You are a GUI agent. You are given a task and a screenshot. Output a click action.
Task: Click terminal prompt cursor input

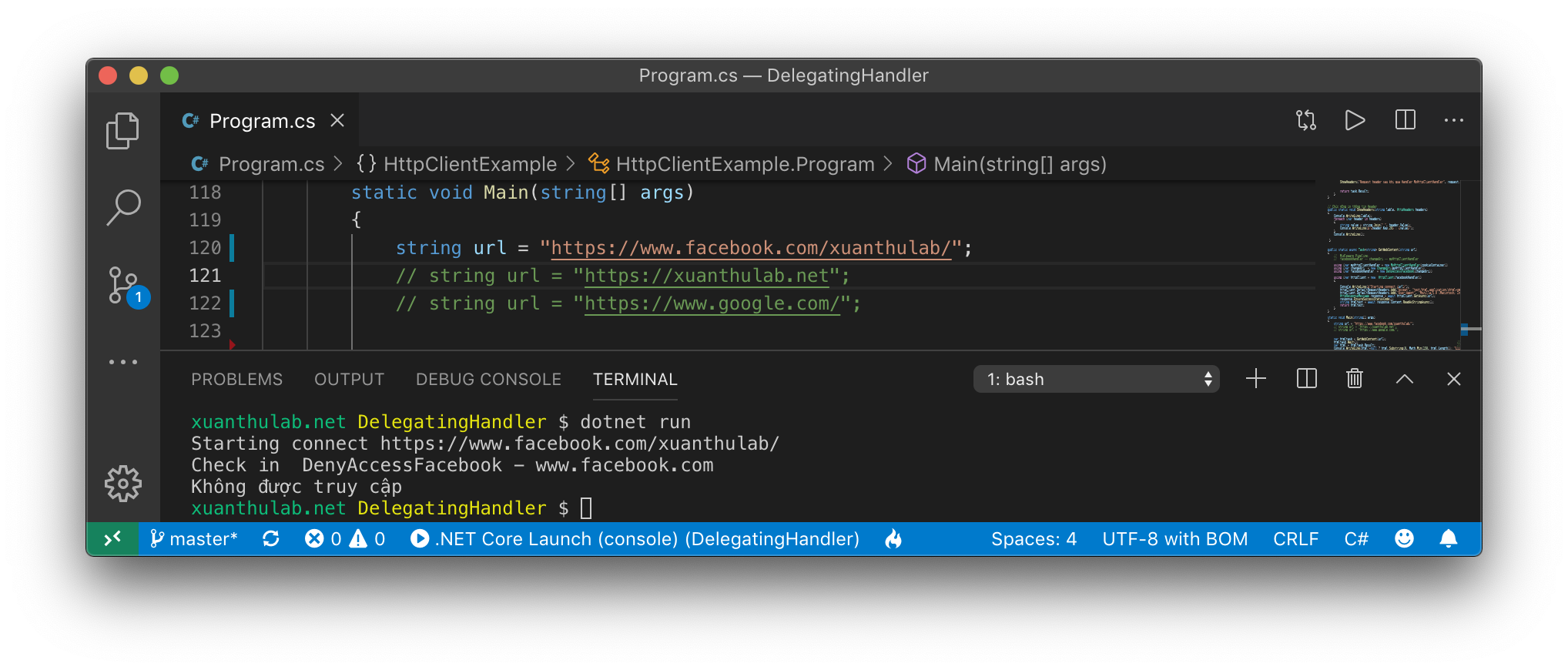586,508
